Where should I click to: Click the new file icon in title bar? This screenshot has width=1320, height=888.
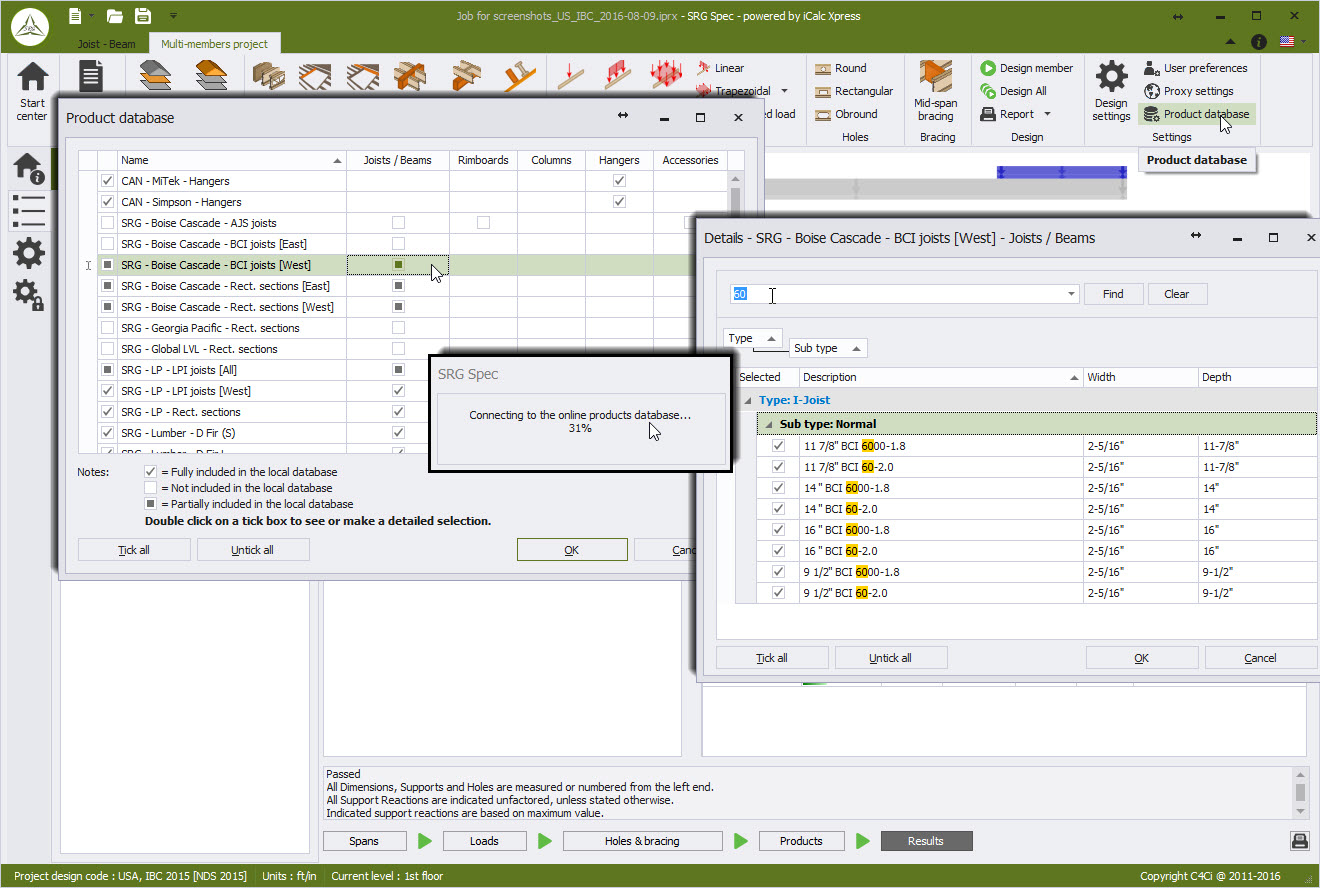(x=76, y=15)
